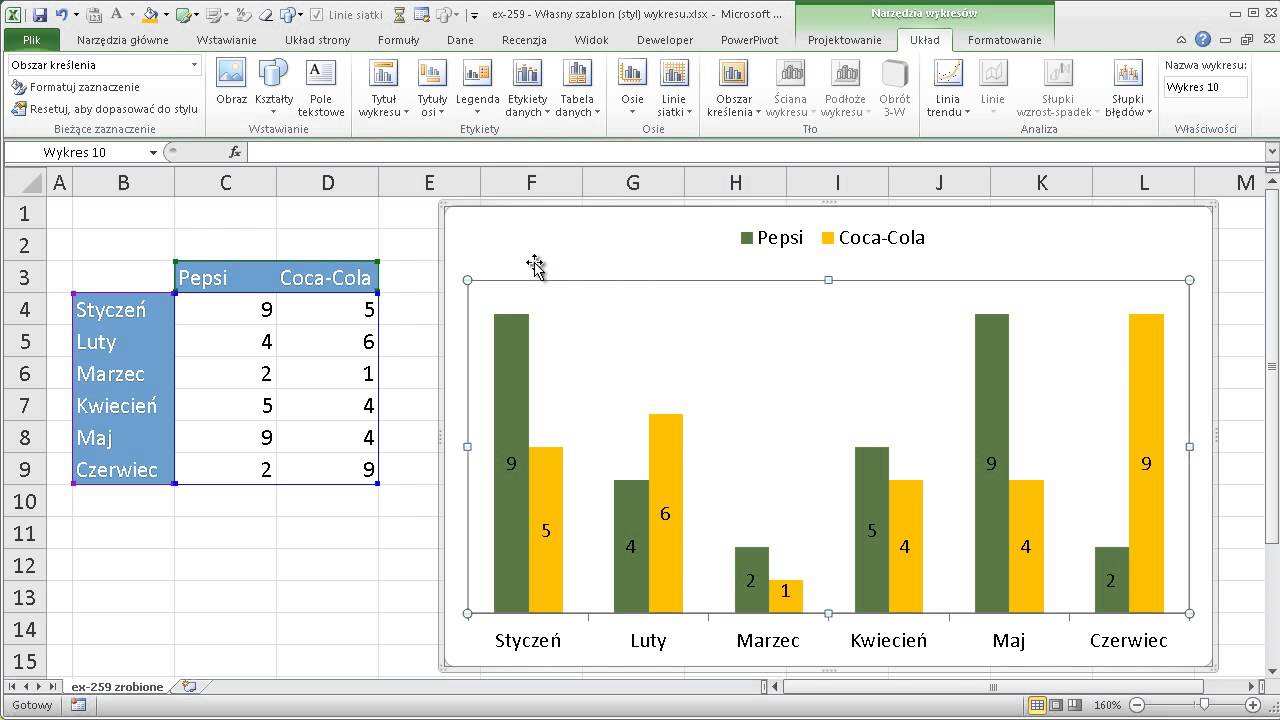Open the Undo history dropdown arrow
1280x720 pixels.
(x=76, y=15)
